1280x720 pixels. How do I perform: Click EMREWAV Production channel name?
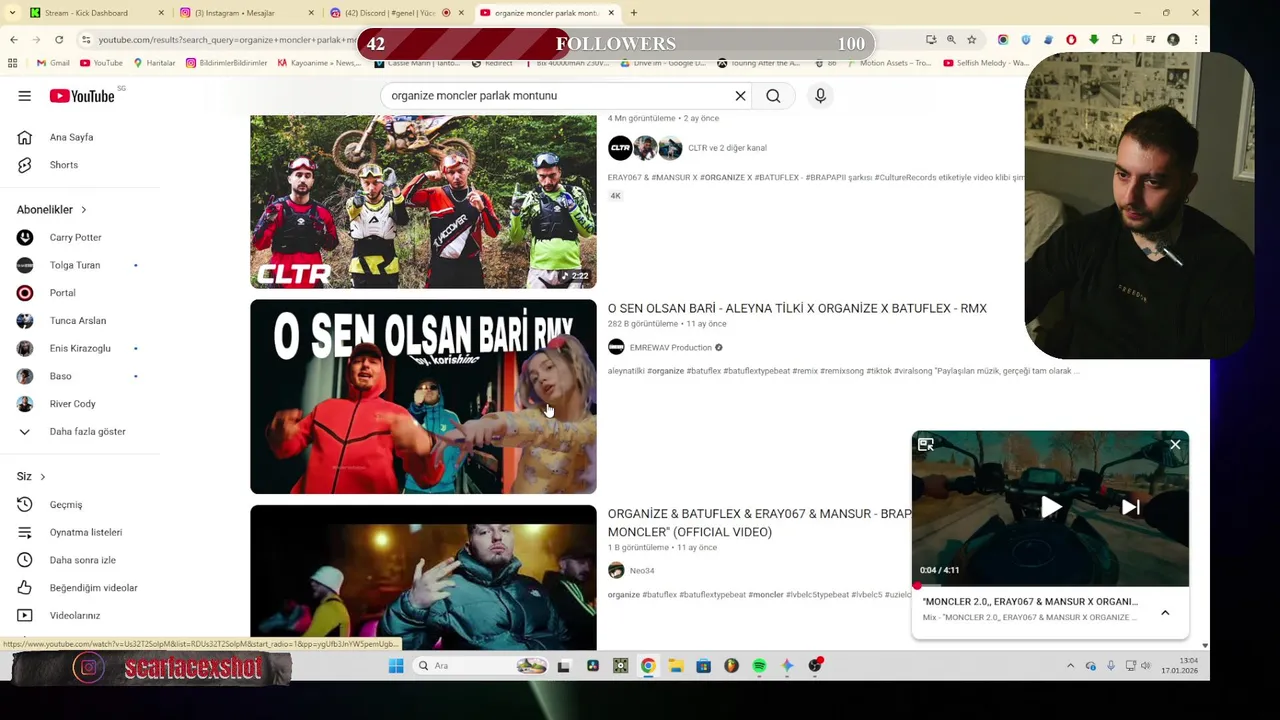click(670, 348)
